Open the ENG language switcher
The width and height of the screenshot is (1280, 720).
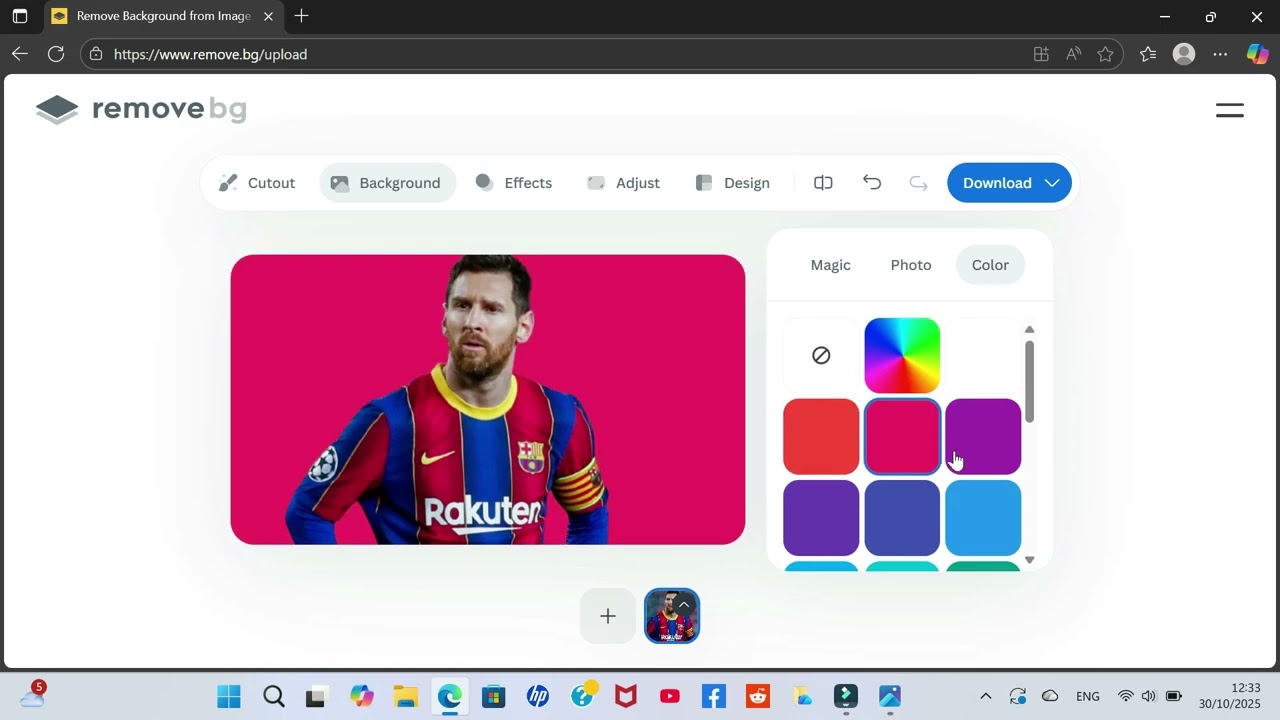pyautogui.click(x=1088, y=696)
